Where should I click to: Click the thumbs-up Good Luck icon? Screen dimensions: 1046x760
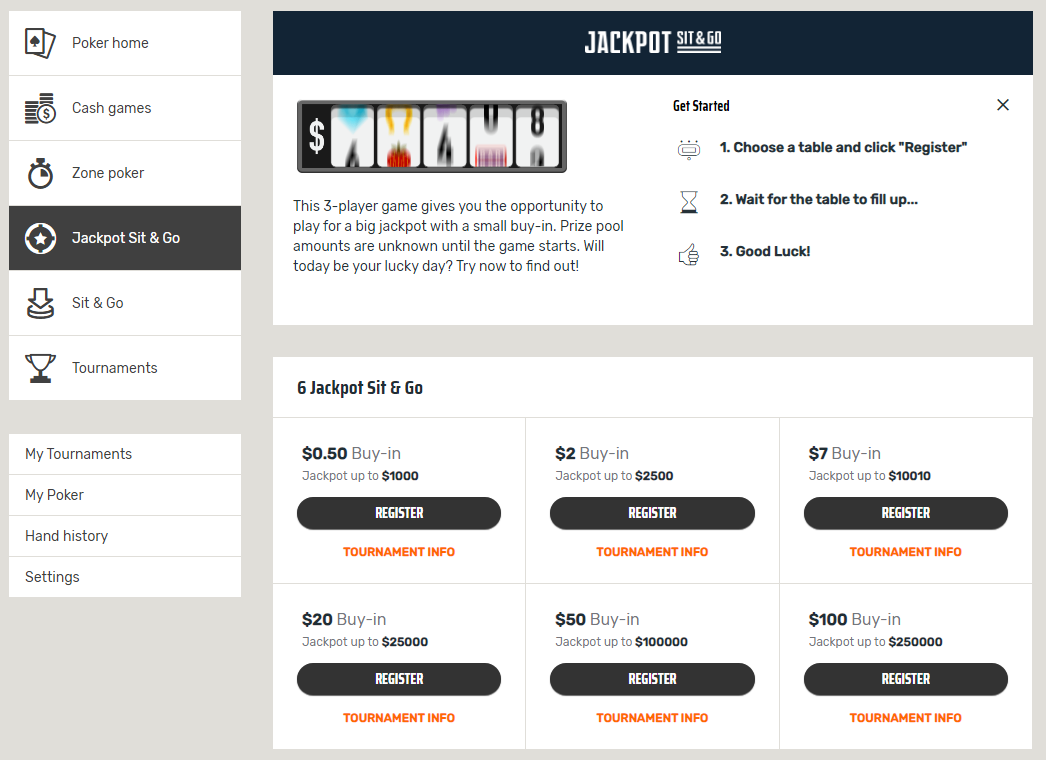[689, 255]
